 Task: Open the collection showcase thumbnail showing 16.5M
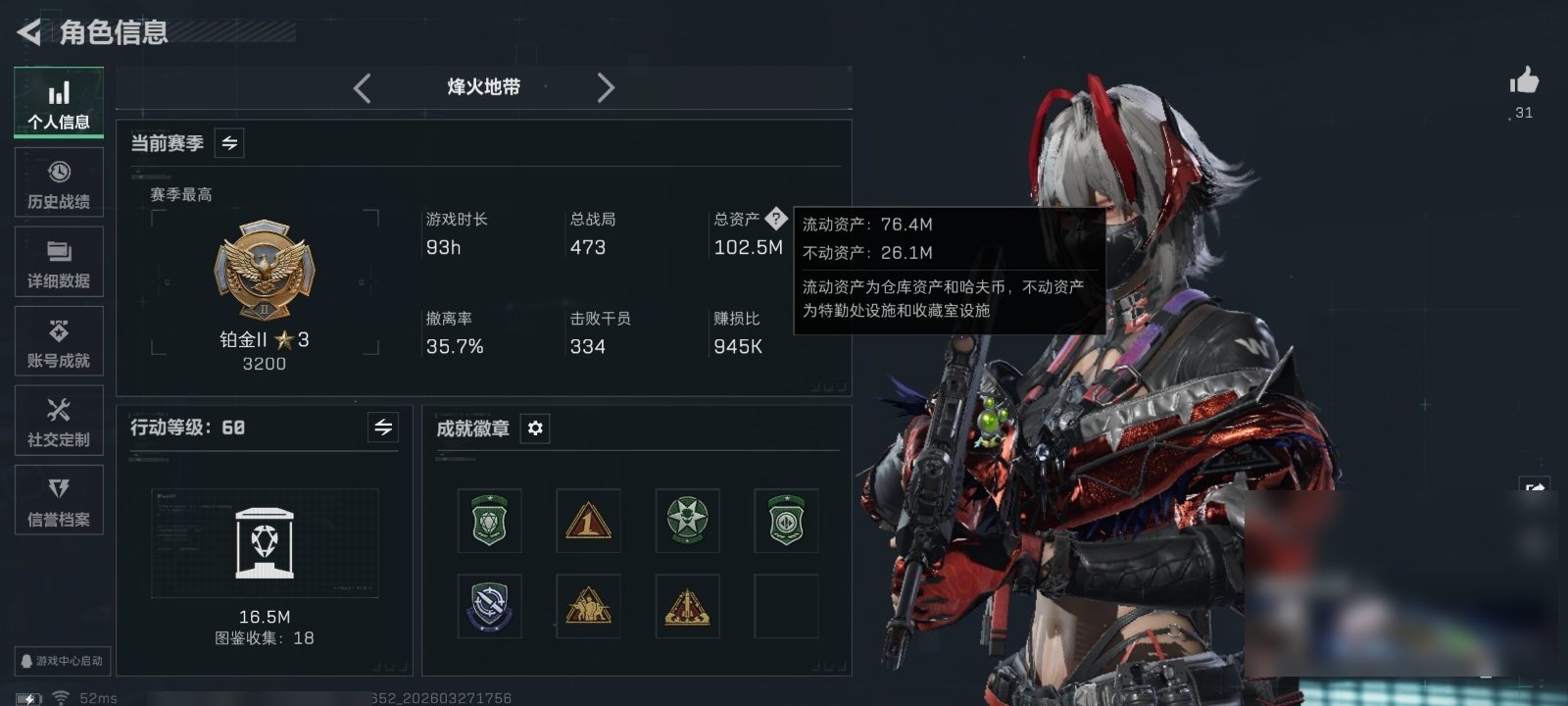(265, 543)
